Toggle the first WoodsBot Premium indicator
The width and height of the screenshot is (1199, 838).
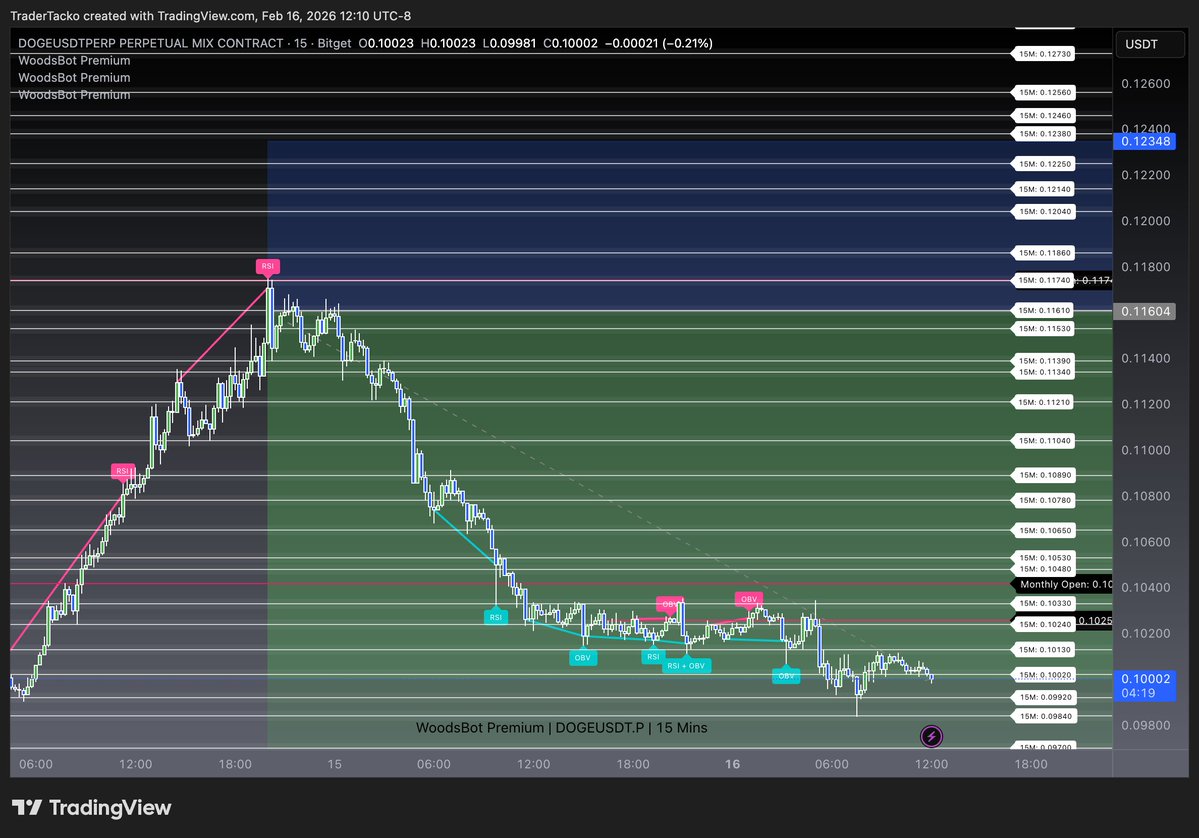point(73,60)
